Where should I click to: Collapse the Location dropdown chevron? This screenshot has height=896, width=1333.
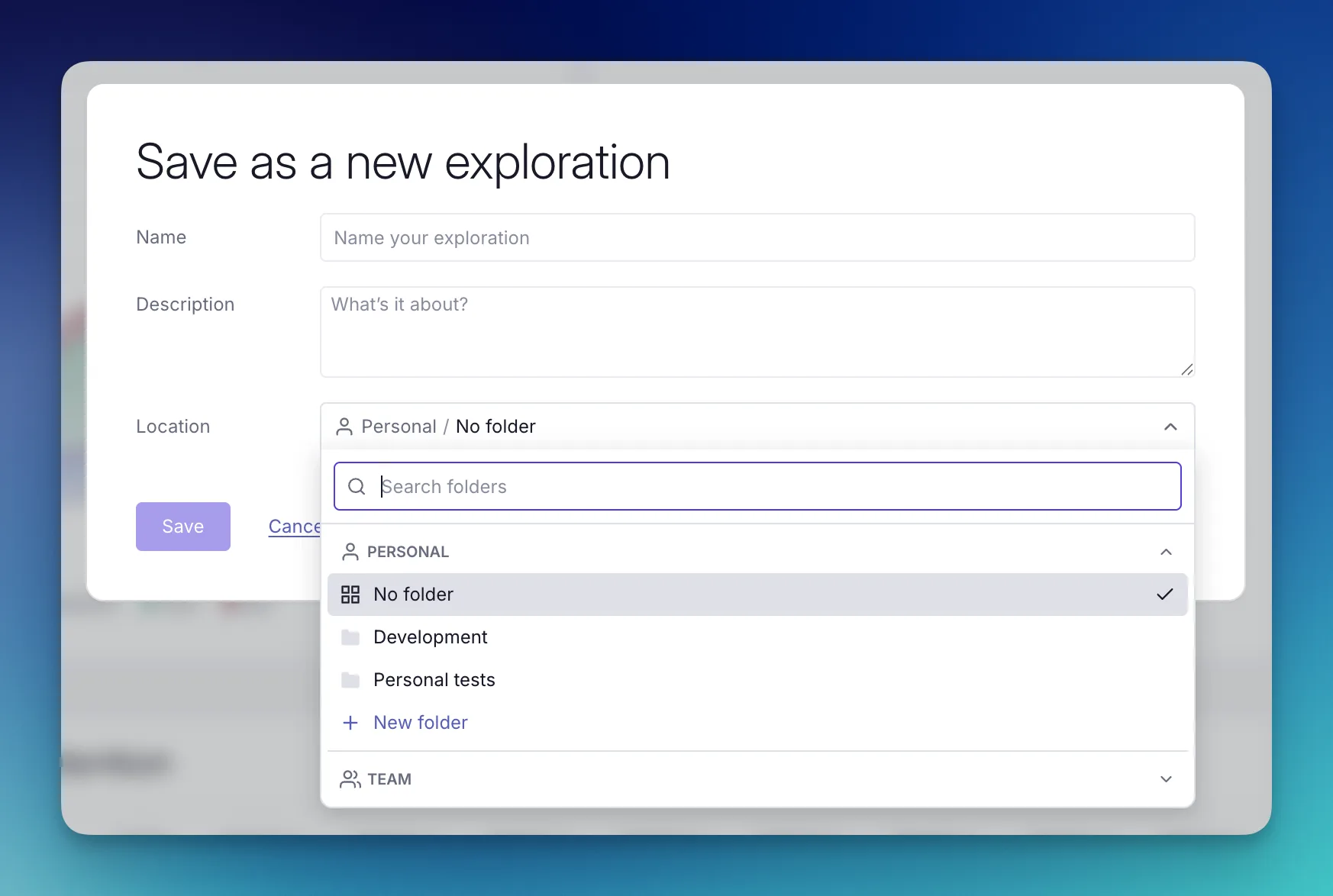[1170, 427]
